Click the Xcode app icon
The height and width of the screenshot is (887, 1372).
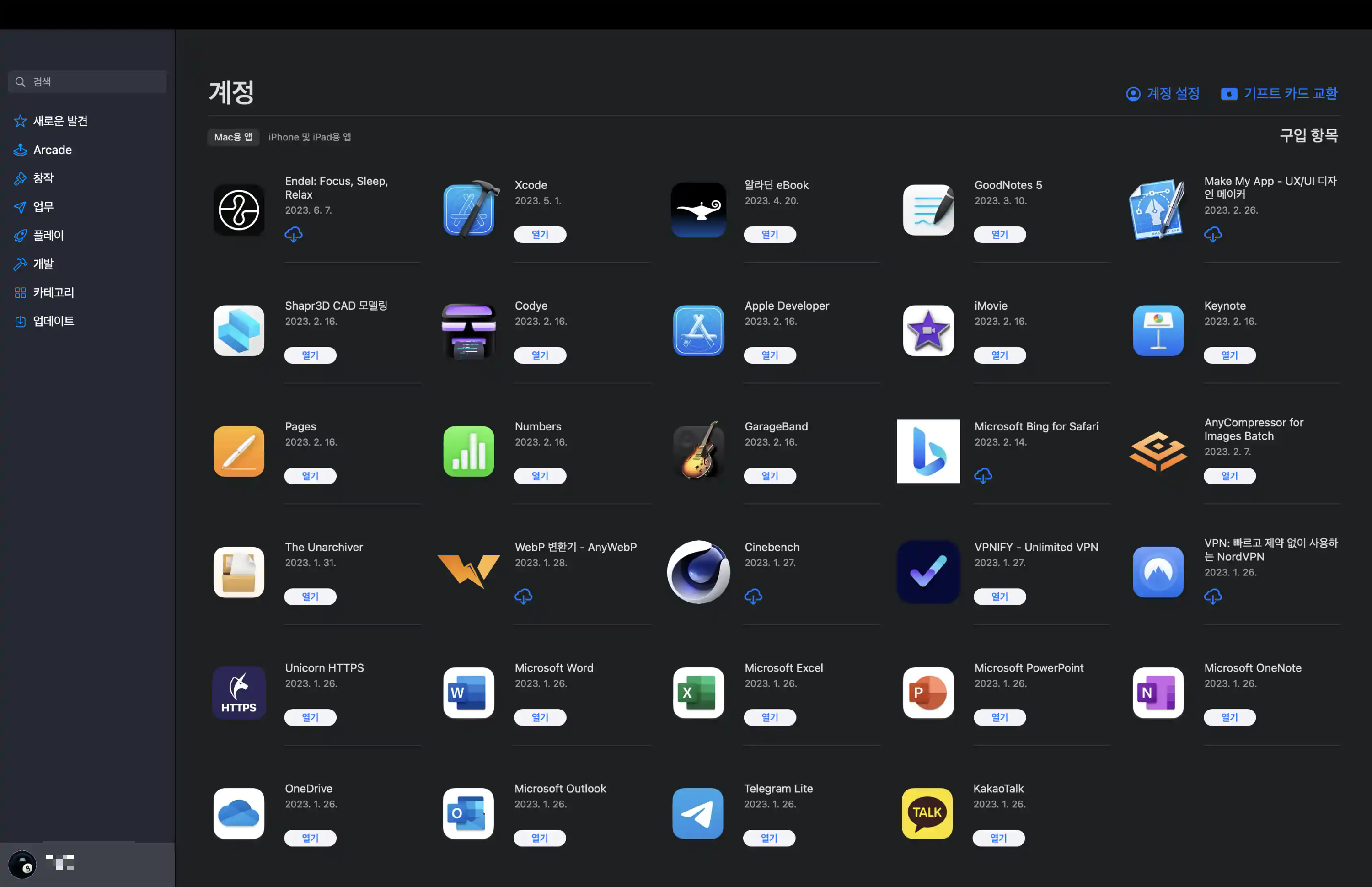pos(469,210)
